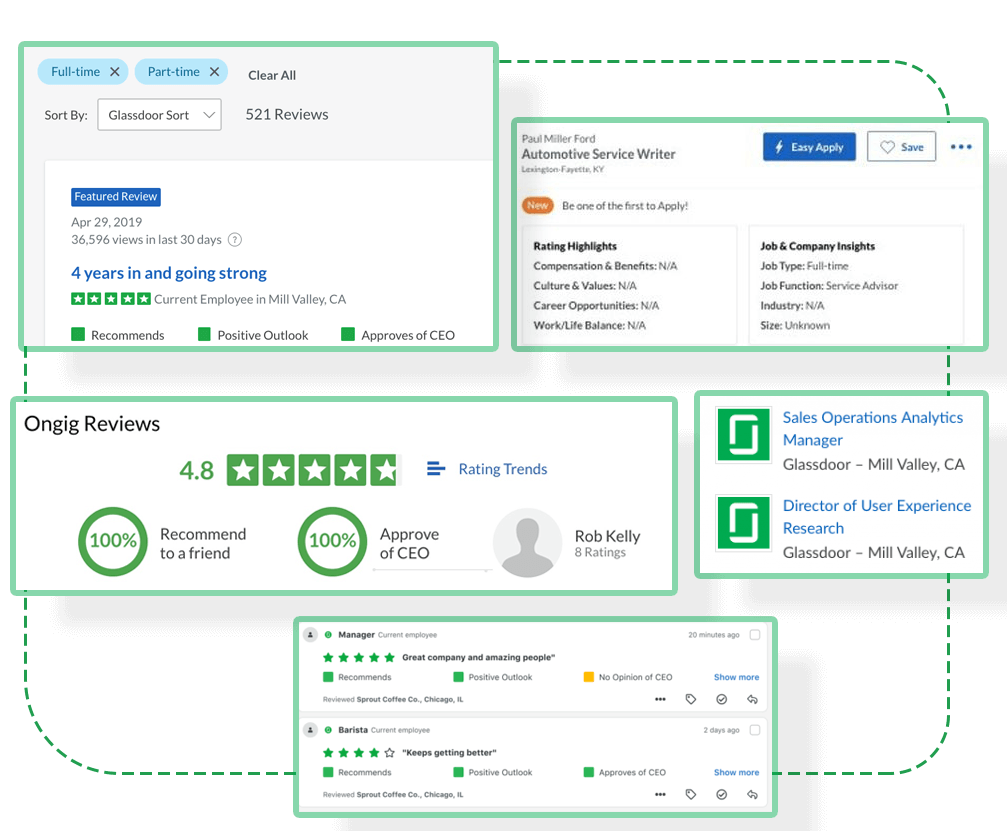Open the Glassdoor Sort dropdown
The height and width of the screenshot is (831, 1007).
(x=159, y=115)
